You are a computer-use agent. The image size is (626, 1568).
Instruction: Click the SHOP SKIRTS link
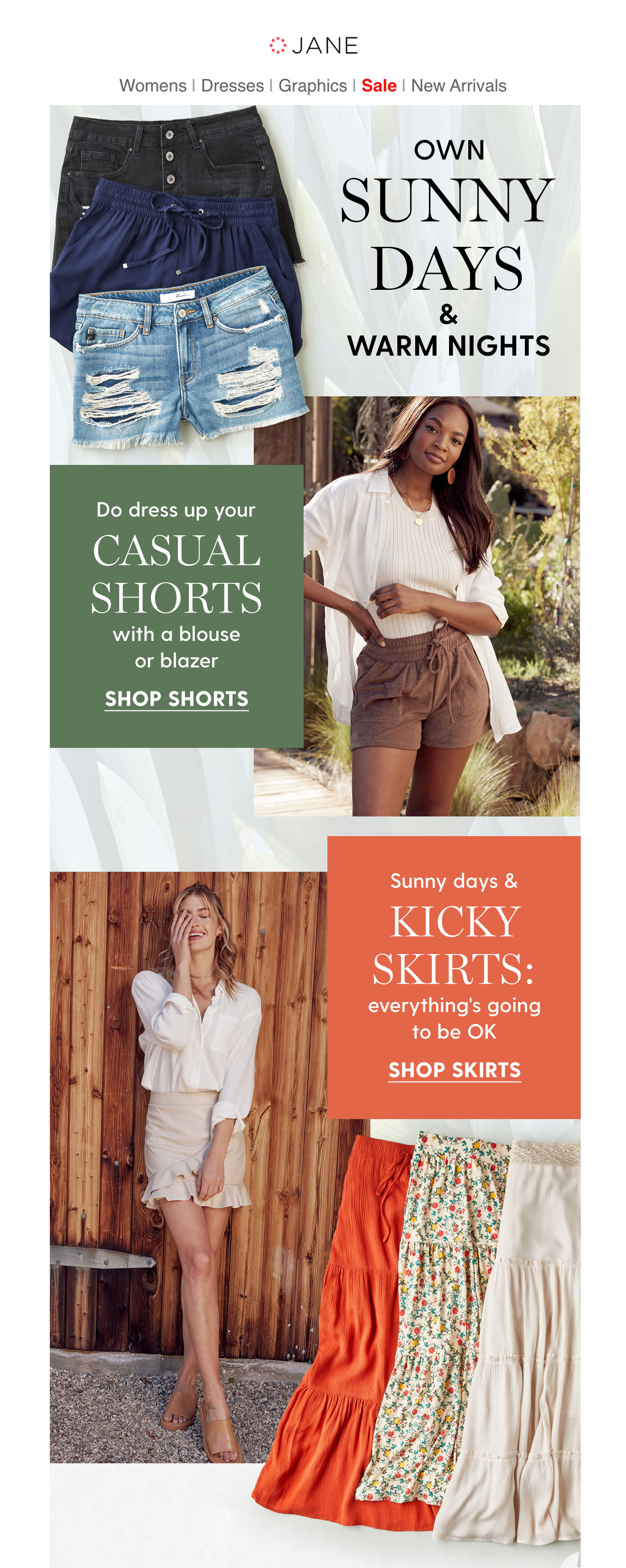454,1069
